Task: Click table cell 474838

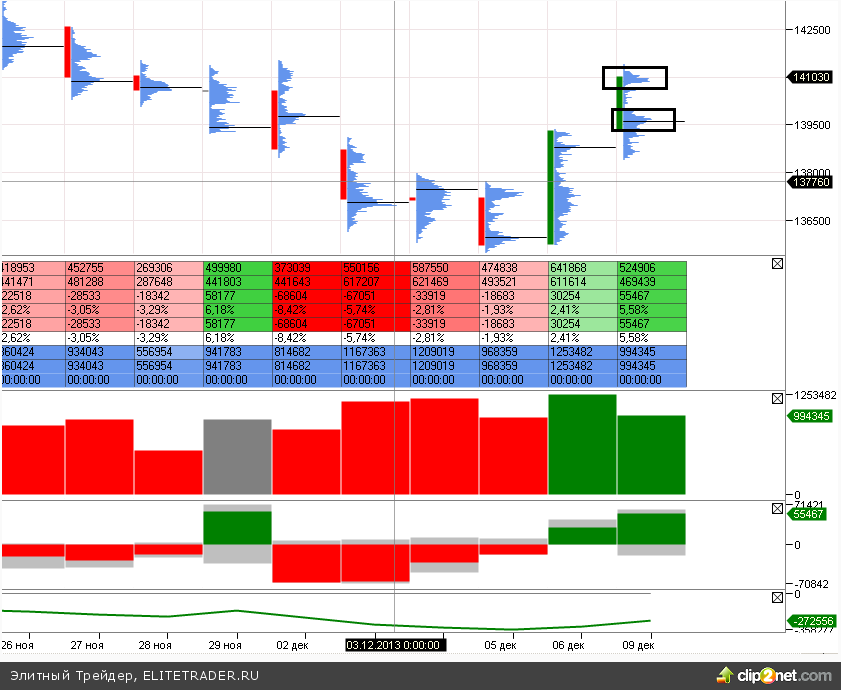Action: (514, 268)
